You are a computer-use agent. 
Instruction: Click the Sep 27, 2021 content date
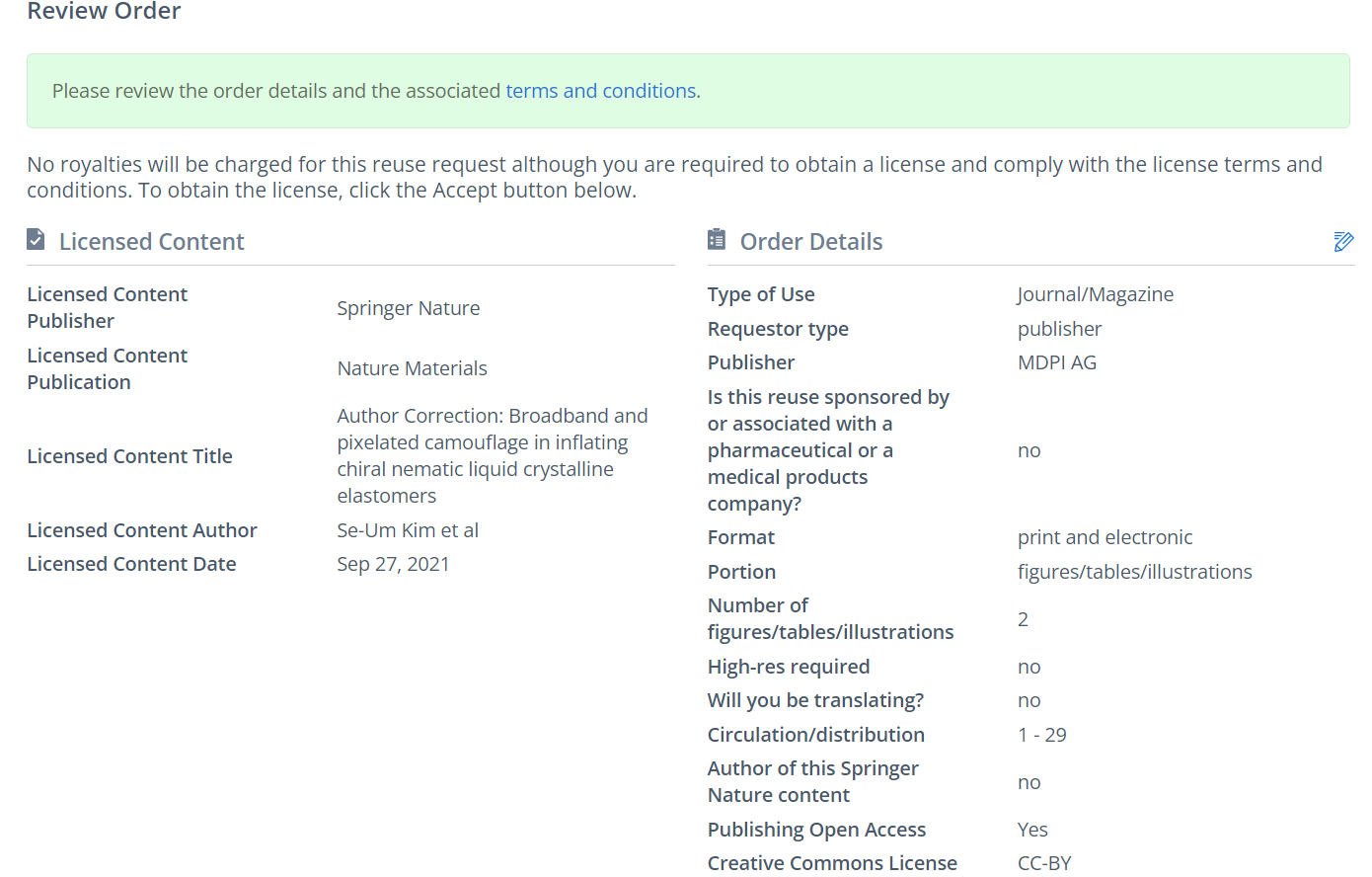pyautogui.click(x=393, y=564)
